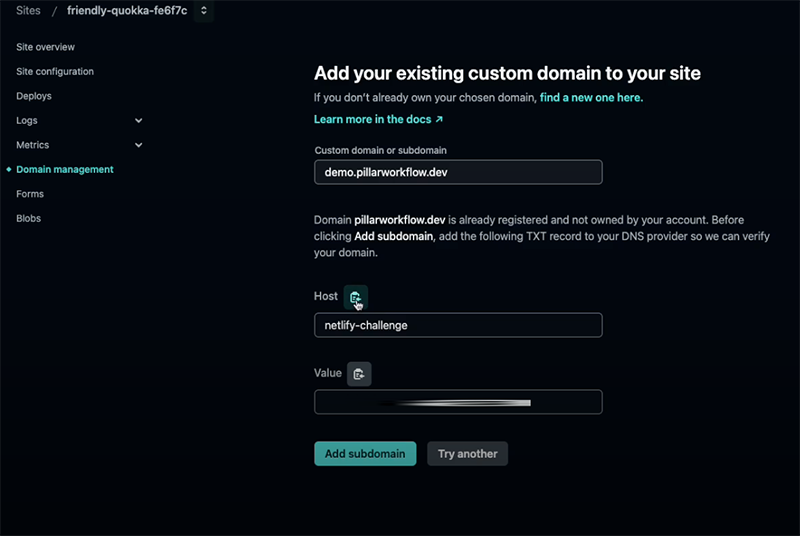Navigate to Deploys in the sidebar
Image resolution: width=800 pixels, height=536 pixels.
pyautogui.click(x=34, y=96)
